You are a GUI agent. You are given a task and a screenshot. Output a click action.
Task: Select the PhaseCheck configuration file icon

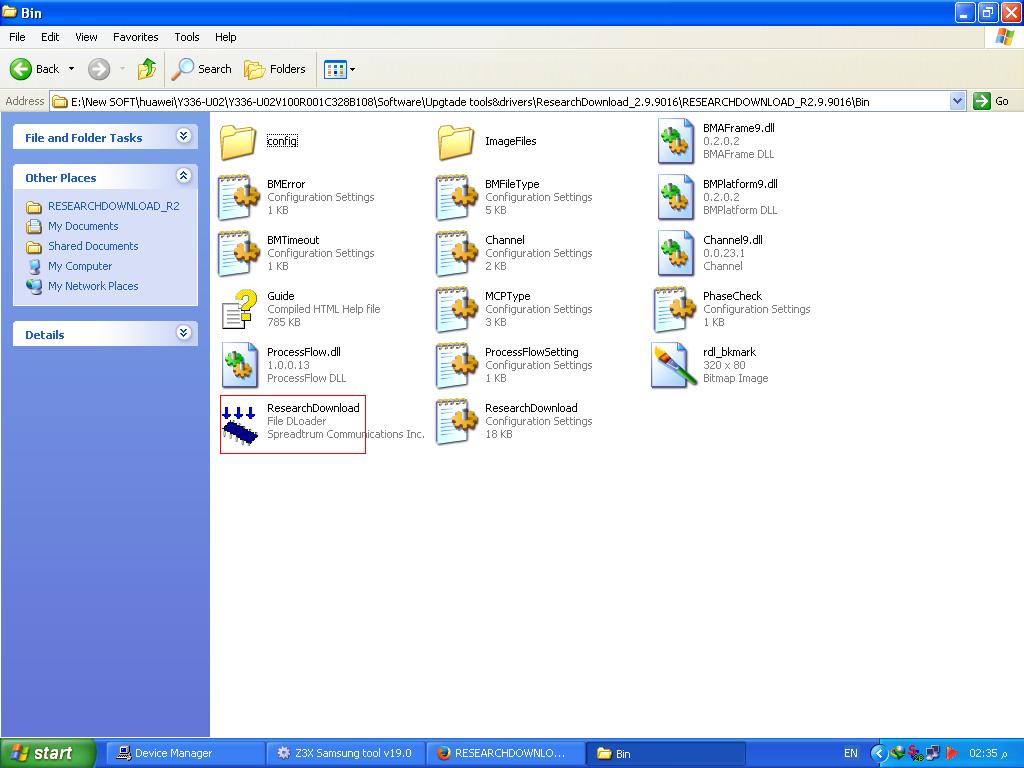click(x=674, y=309)
